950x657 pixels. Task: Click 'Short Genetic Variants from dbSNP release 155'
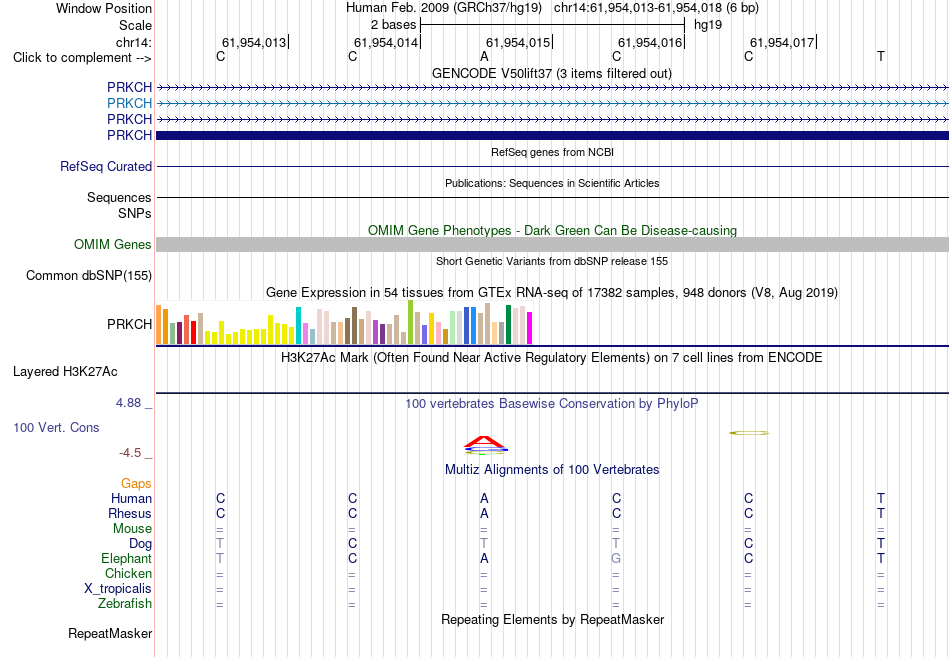click(x=552, y=261)
